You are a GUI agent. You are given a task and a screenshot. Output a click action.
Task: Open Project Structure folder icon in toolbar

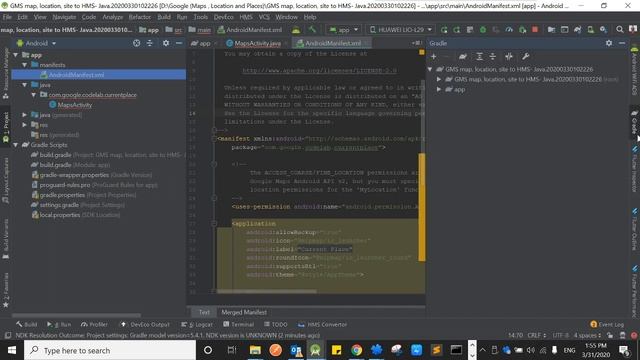click(x=551, y=30)
